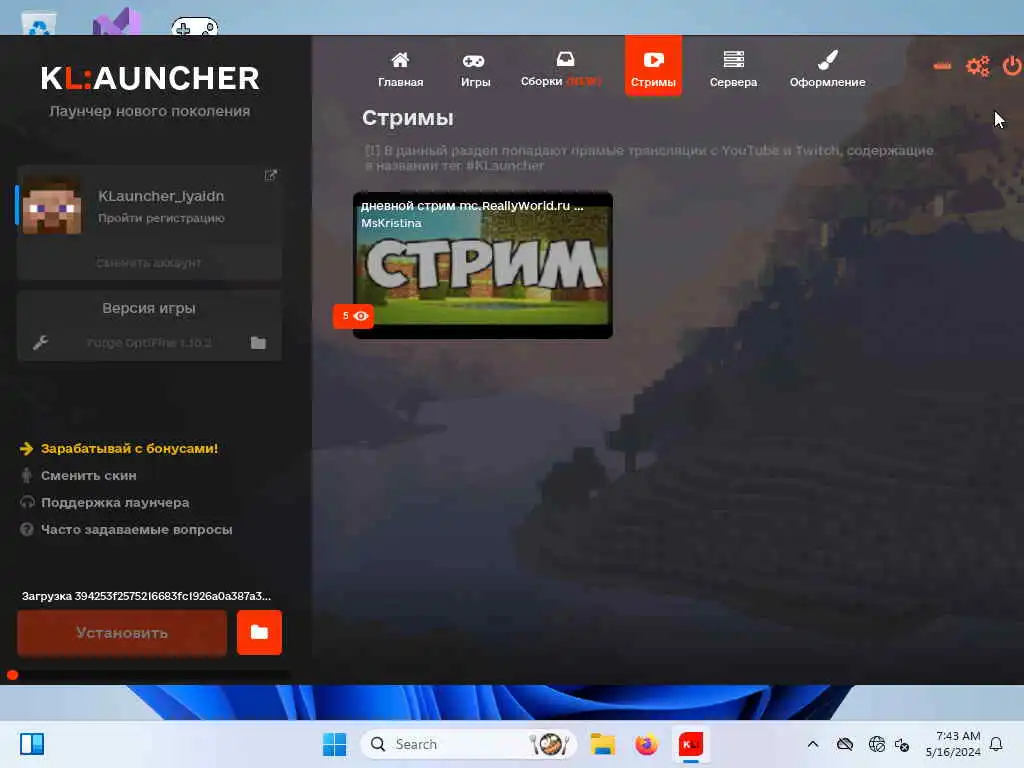Switch to the Игры tab

475,69
